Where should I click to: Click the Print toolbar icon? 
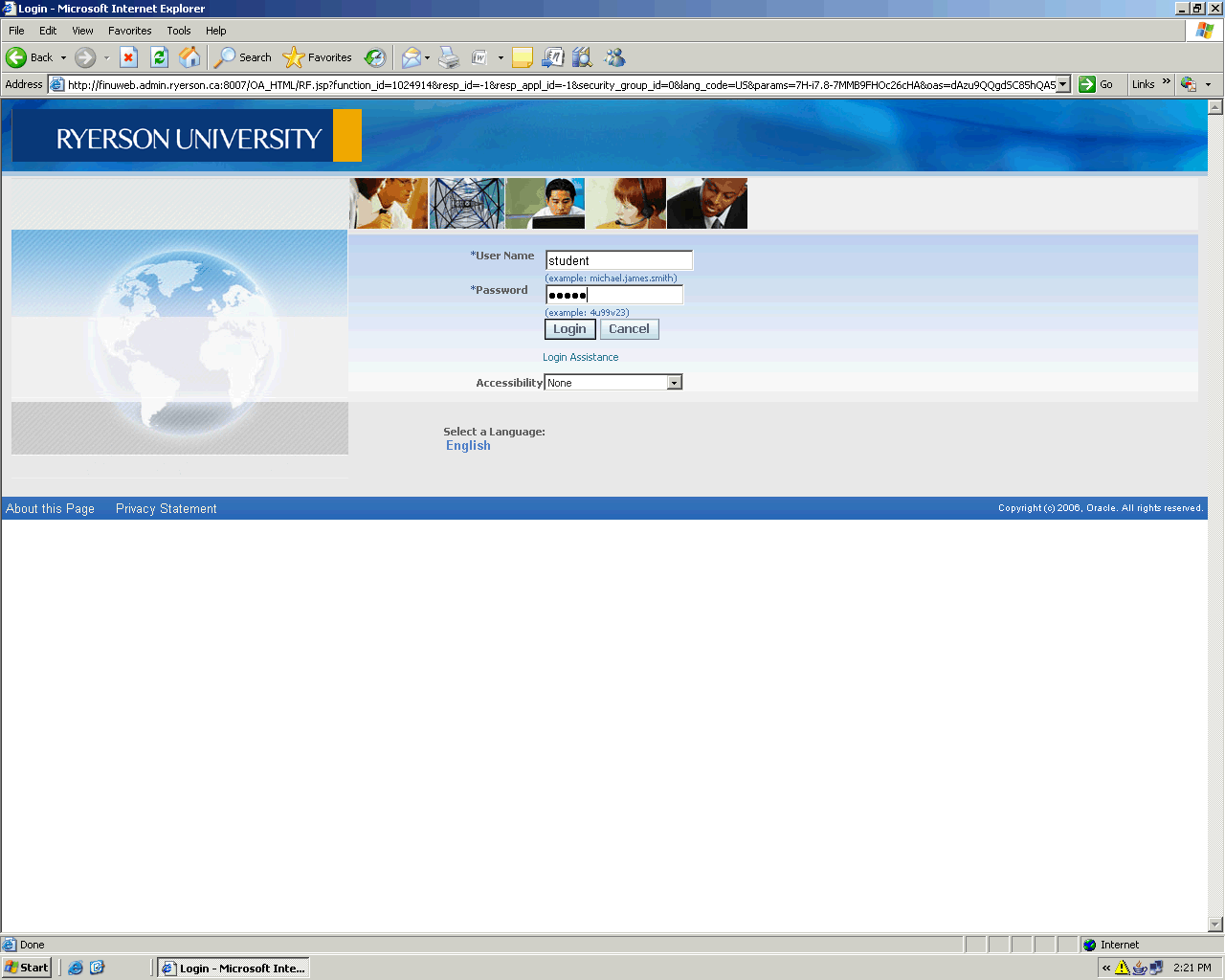point(449,57)
